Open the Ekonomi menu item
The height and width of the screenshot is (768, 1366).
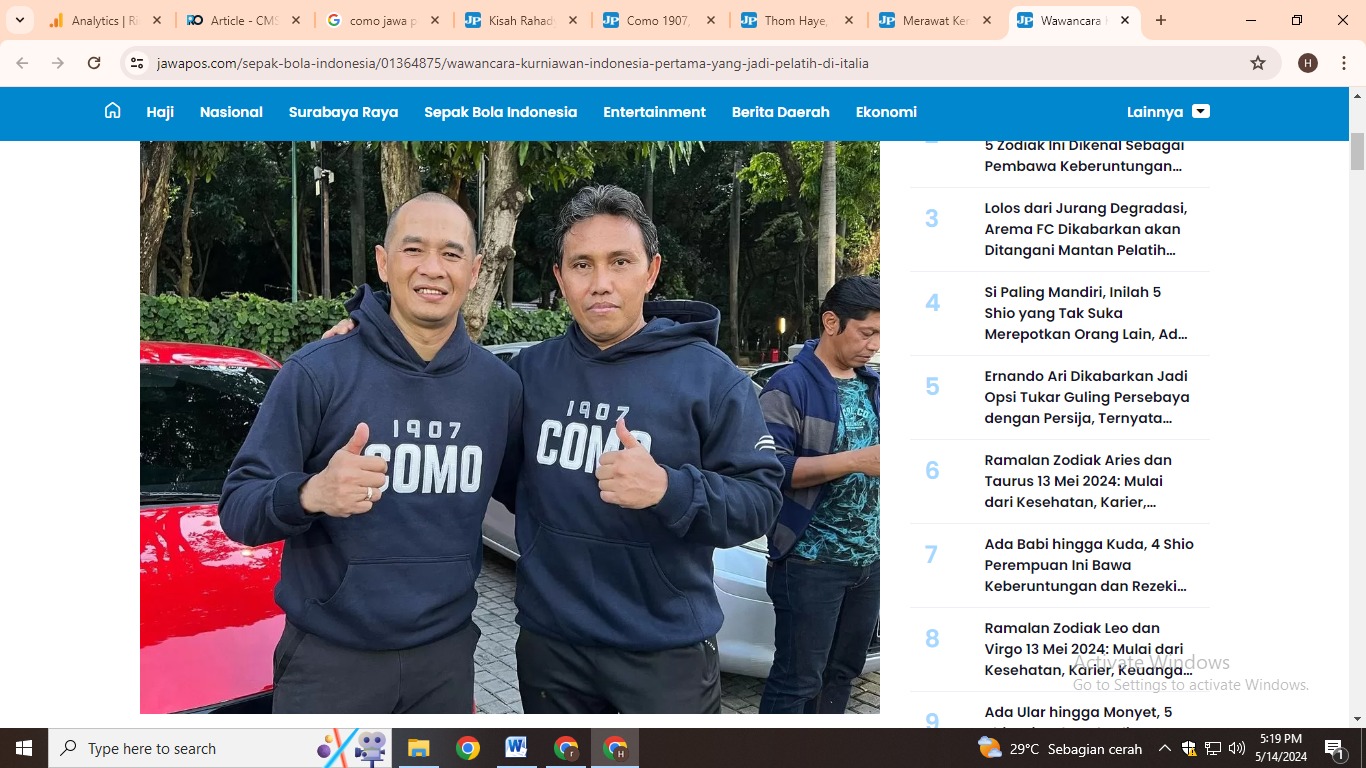point(886,112)
